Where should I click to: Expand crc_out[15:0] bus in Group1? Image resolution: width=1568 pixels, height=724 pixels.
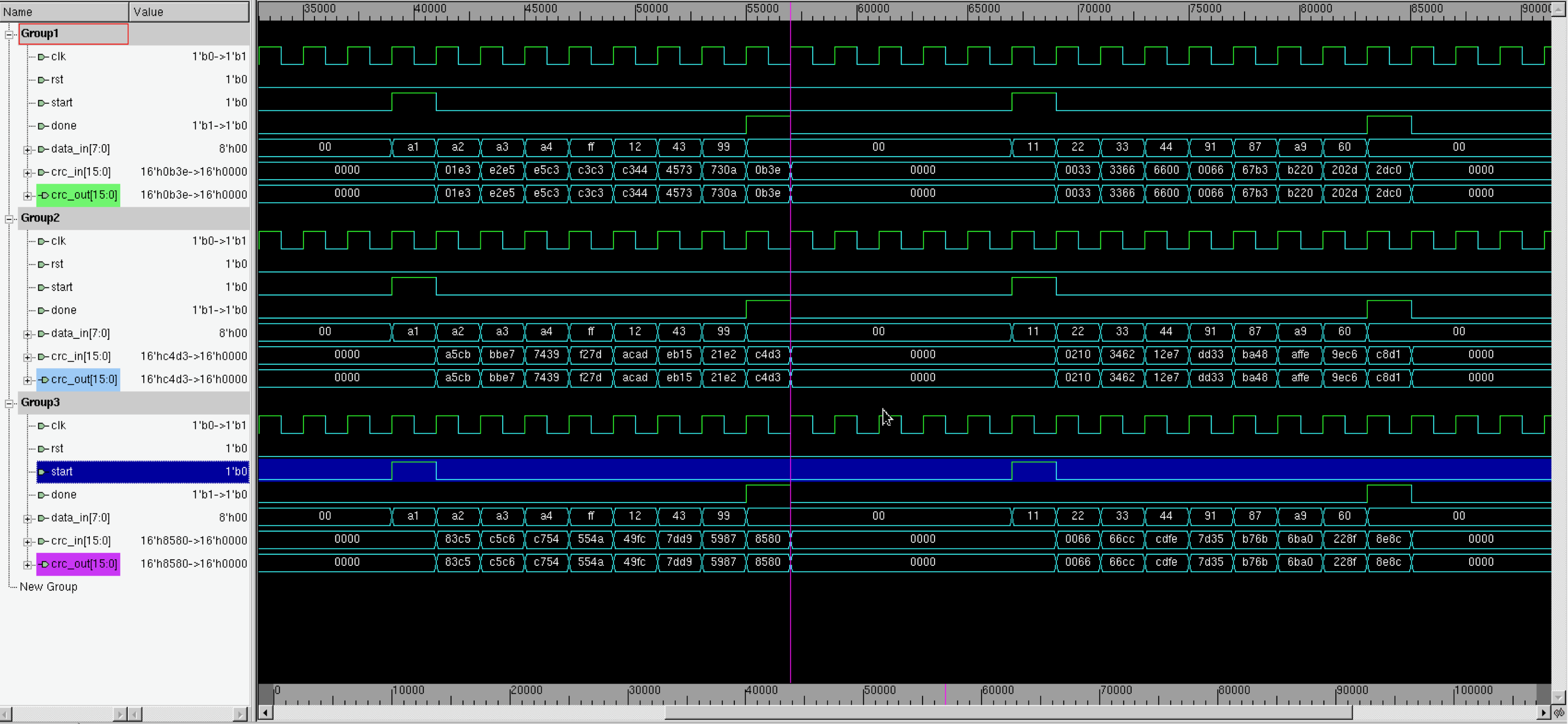[x=27, y=196]
